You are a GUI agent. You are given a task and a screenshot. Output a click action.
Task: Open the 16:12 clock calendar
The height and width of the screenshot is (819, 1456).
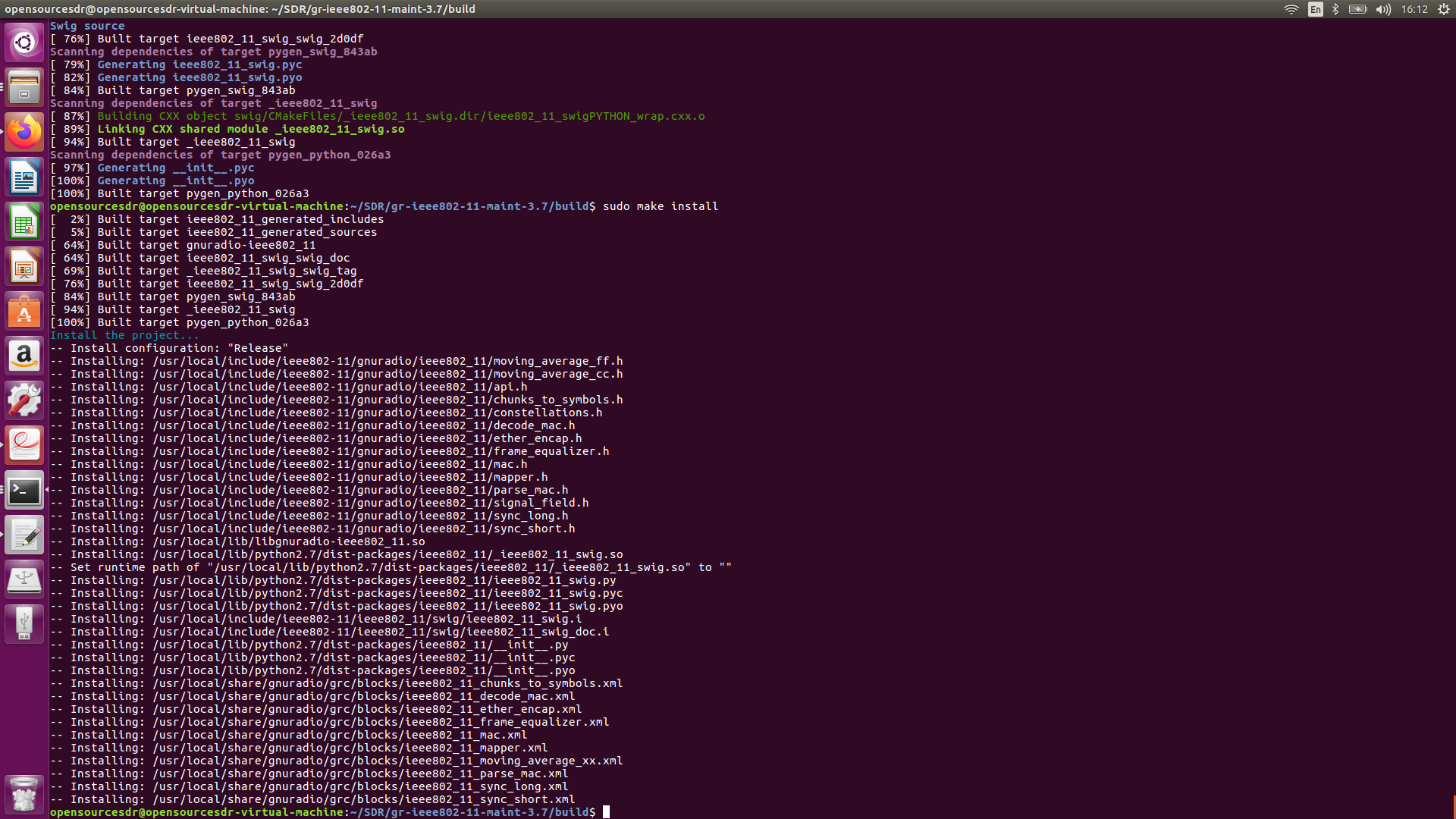tap(1416, 10)
